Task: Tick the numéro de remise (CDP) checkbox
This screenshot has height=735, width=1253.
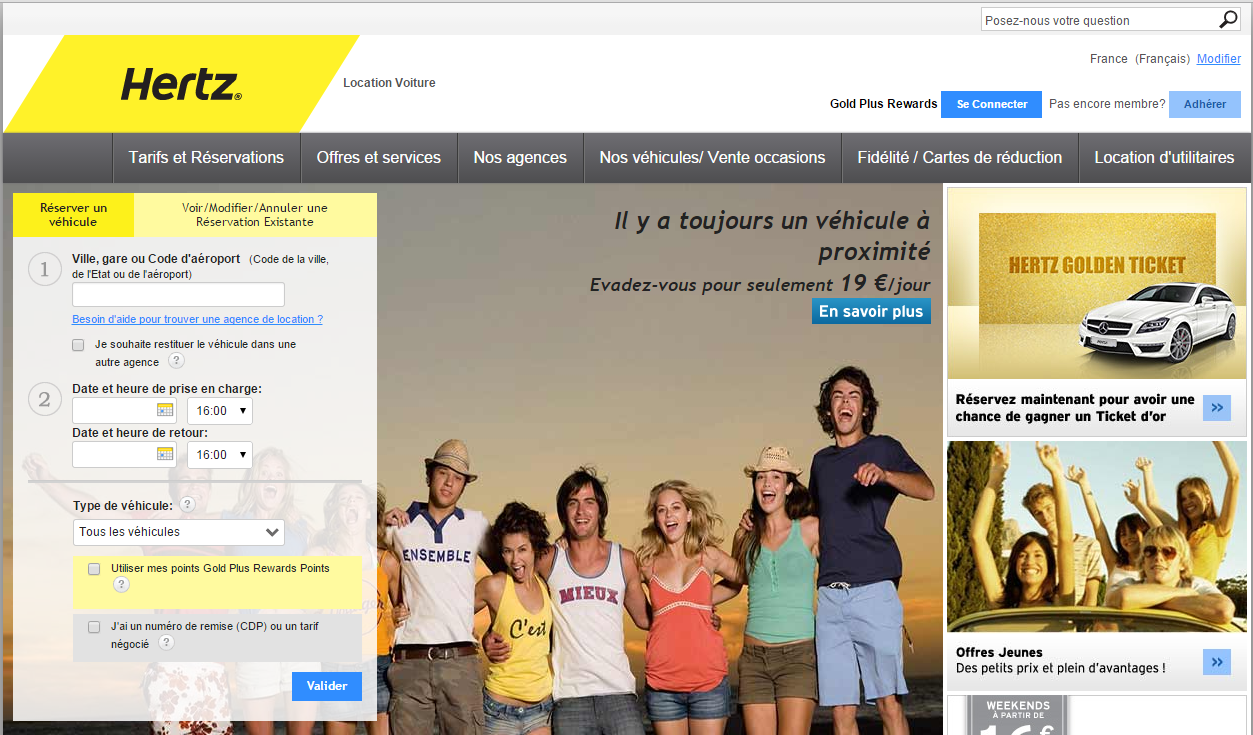Action: pyautogui.click(x=94, y=627)
